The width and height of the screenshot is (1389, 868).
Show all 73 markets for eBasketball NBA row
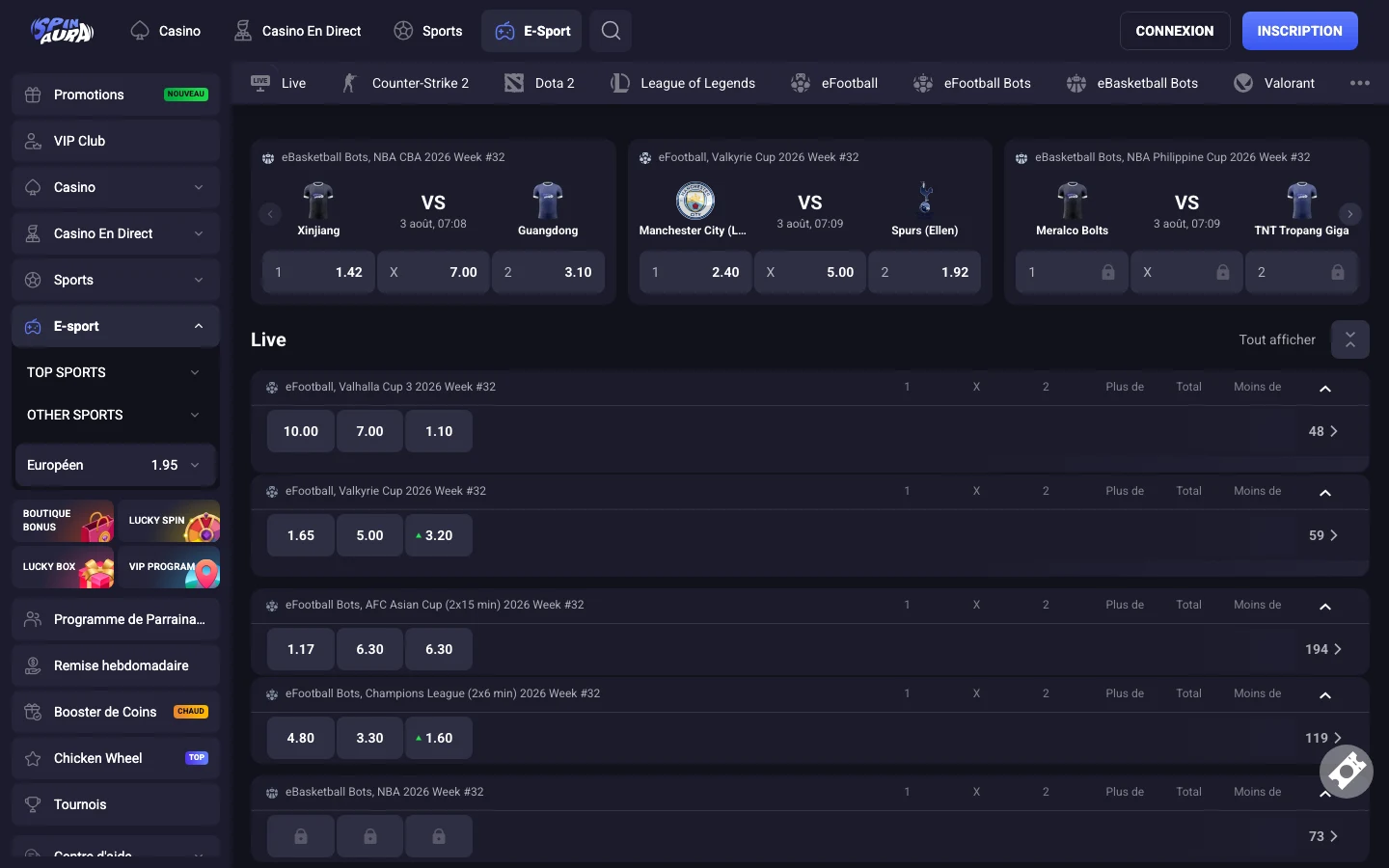click(x=1323, y=836)
